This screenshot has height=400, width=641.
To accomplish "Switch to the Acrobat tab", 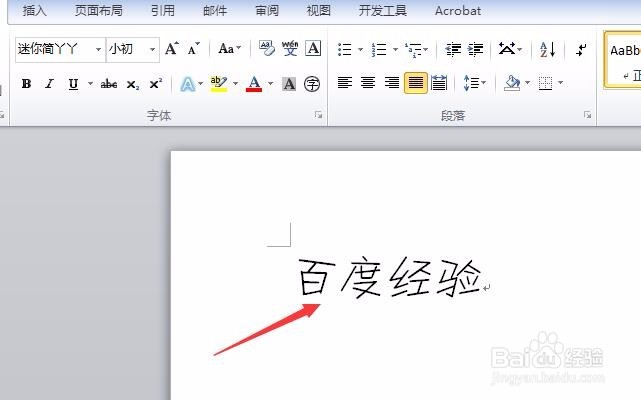I will coord(457,10).
